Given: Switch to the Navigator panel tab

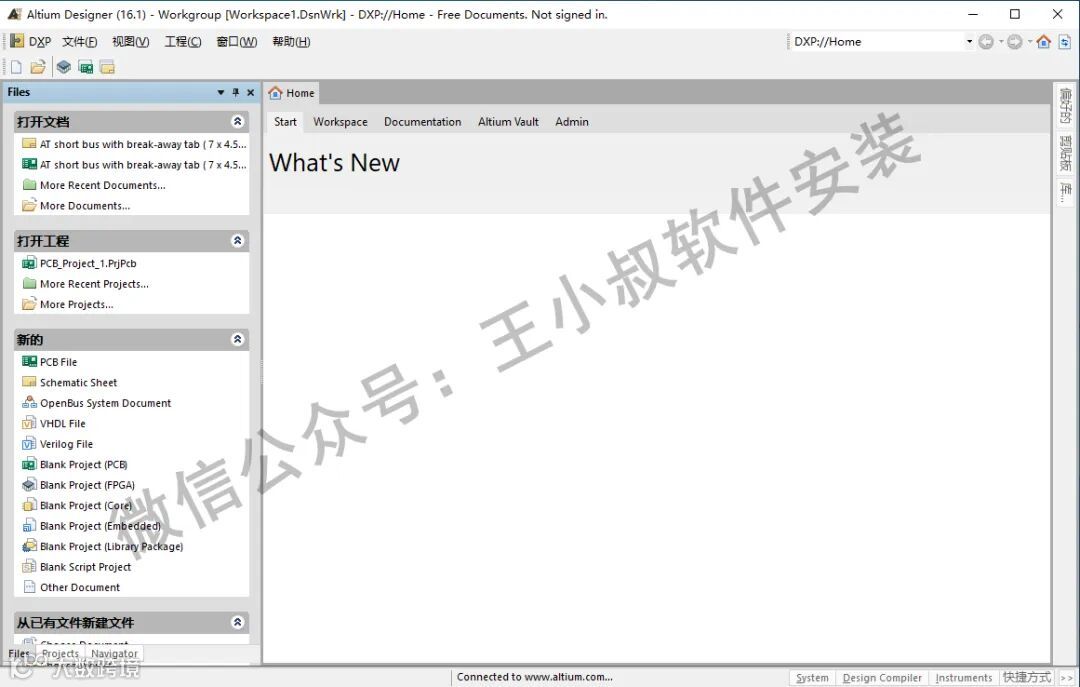Looking at the screenshot, I should 114,653.
